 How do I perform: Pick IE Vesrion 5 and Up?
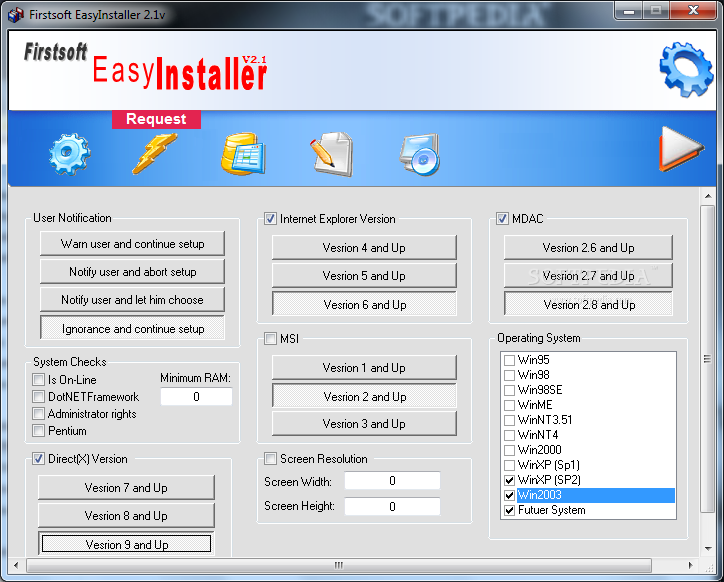(x=364, y=276)
